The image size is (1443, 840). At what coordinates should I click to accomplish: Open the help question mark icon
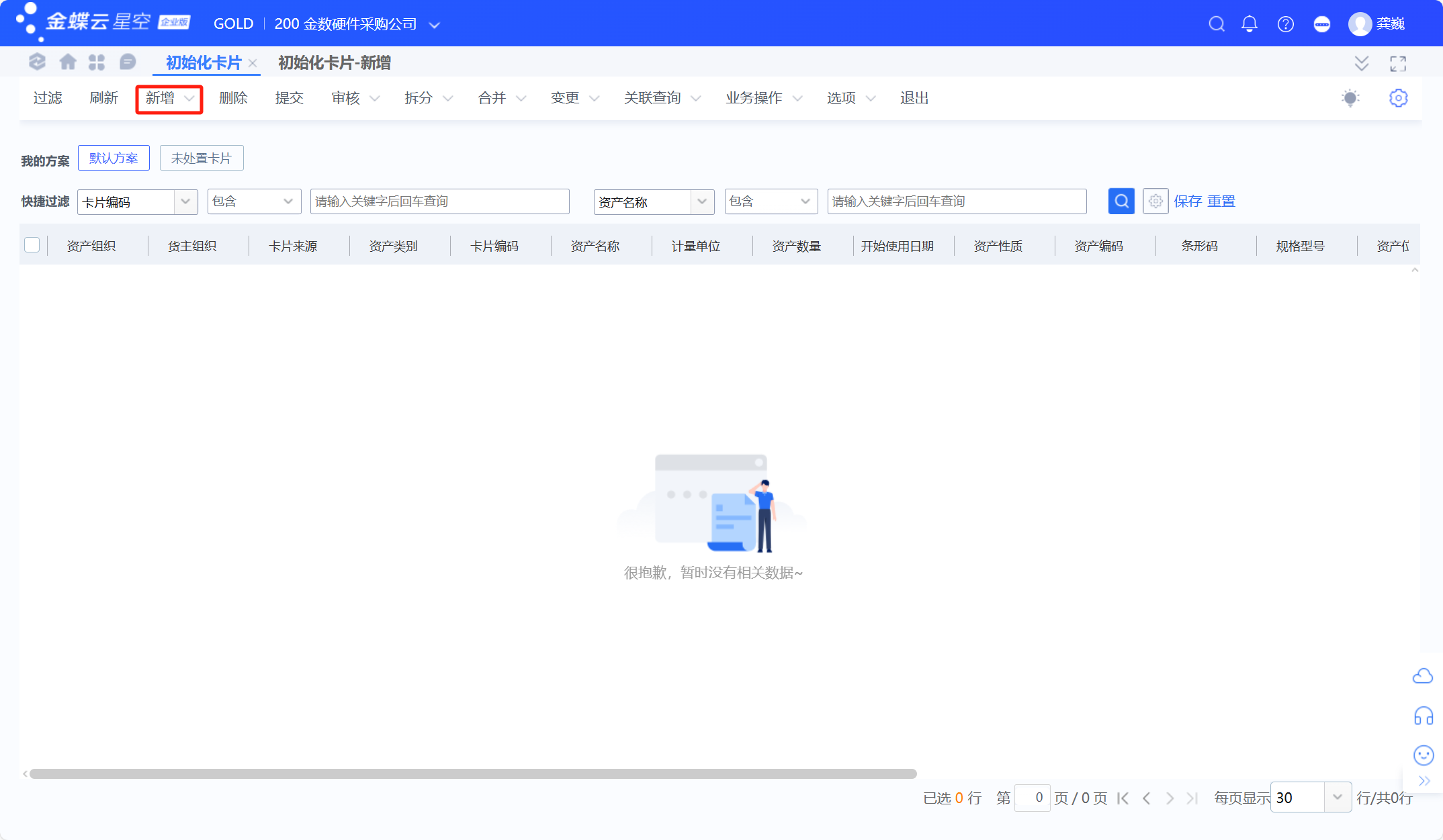coord(1286,24)
